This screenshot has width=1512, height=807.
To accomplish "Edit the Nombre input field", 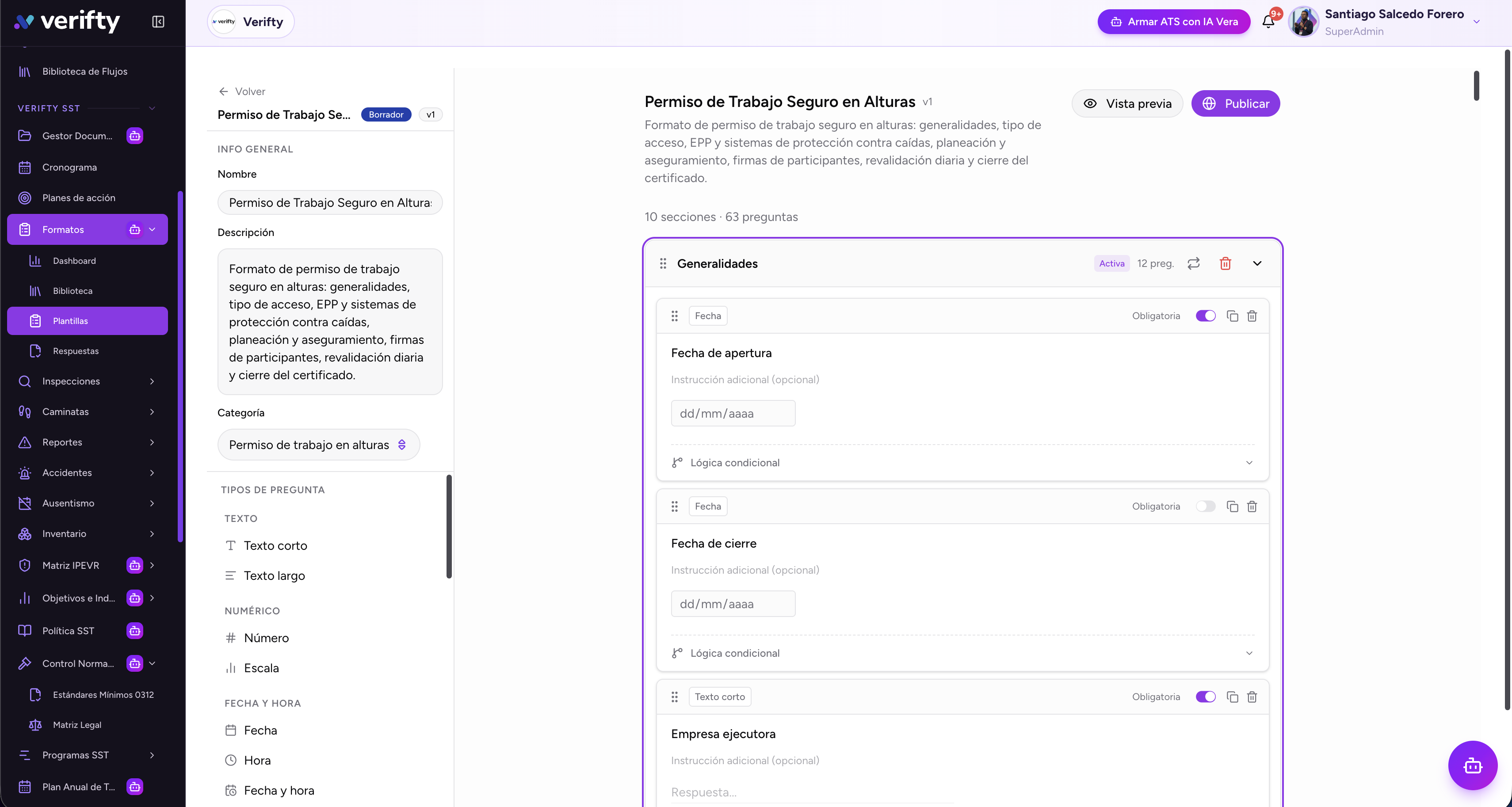I will click(330, 202).
